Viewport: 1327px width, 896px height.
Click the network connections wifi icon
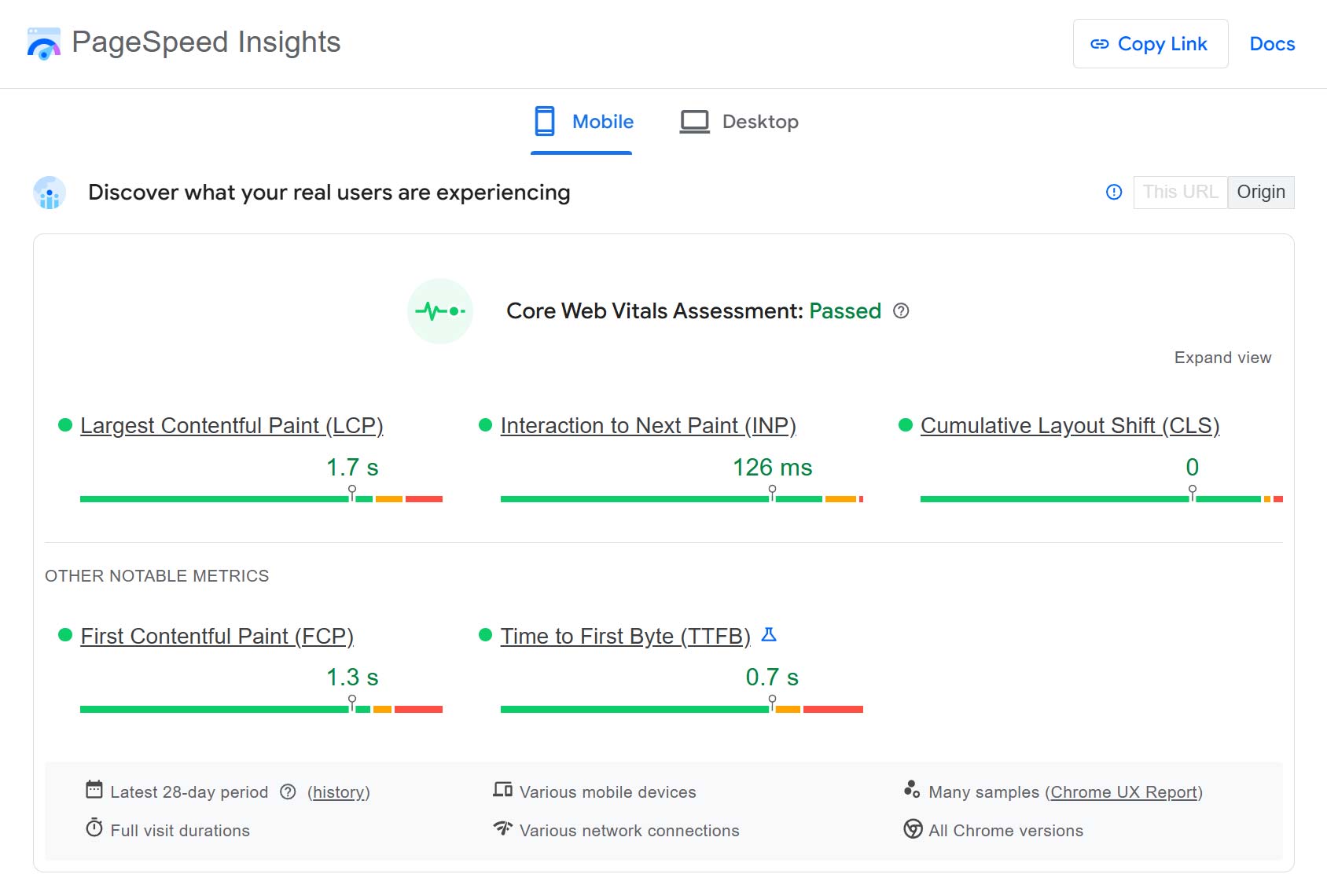(502, 830)
